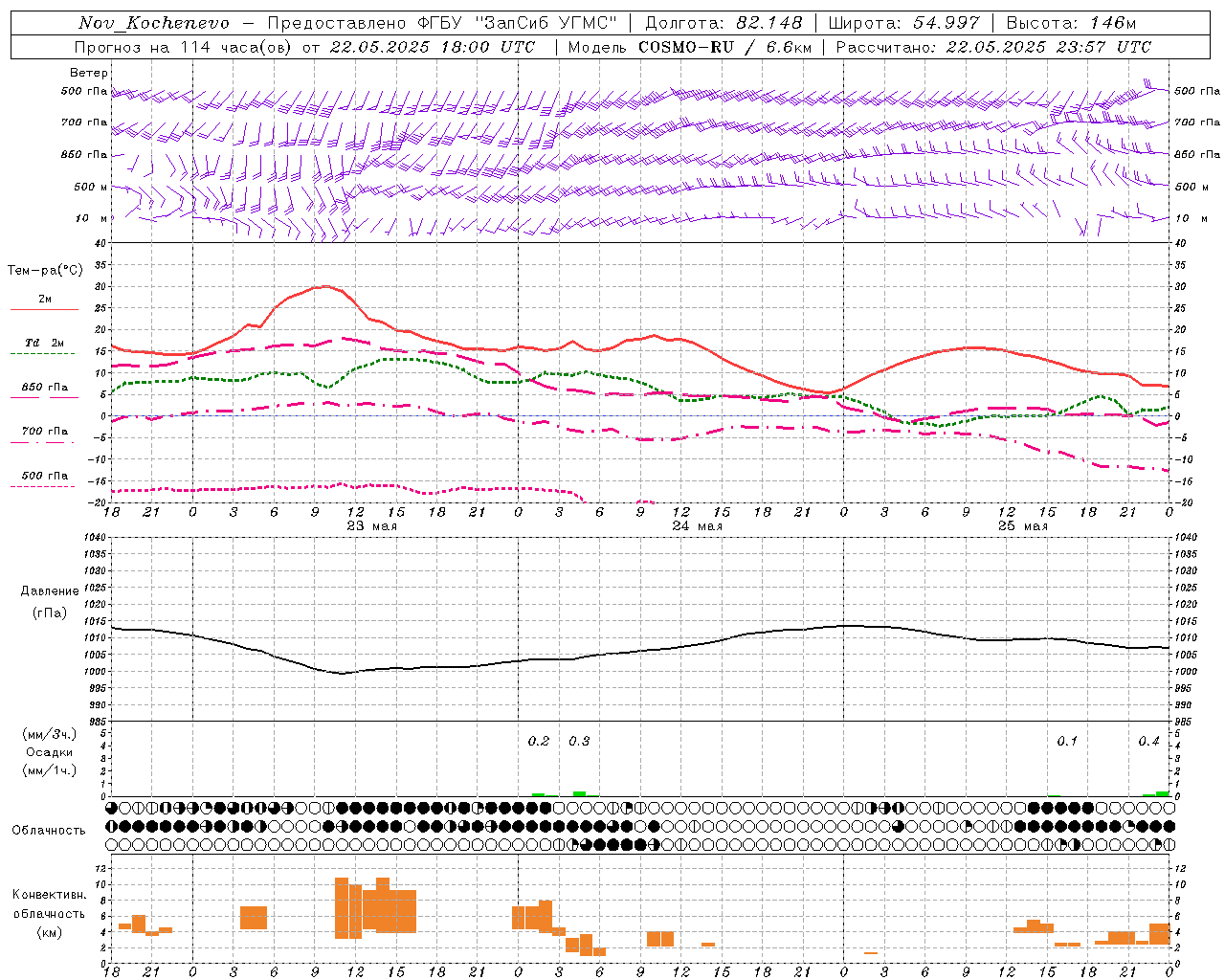
Task: Click the Широта: 54.997 value
Action: (x=903, y=23)
